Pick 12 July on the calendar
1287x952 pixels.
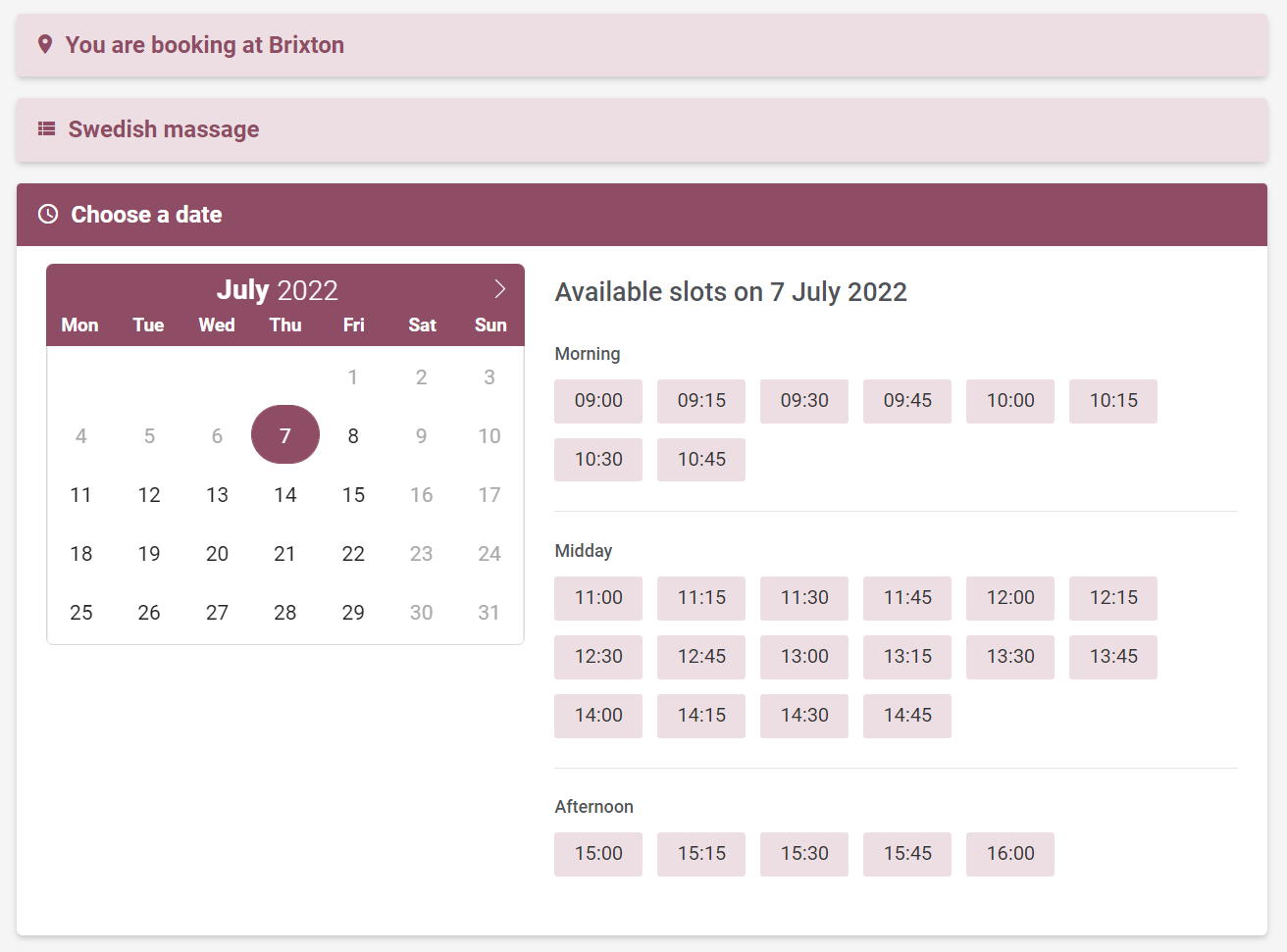coord(149,494)
